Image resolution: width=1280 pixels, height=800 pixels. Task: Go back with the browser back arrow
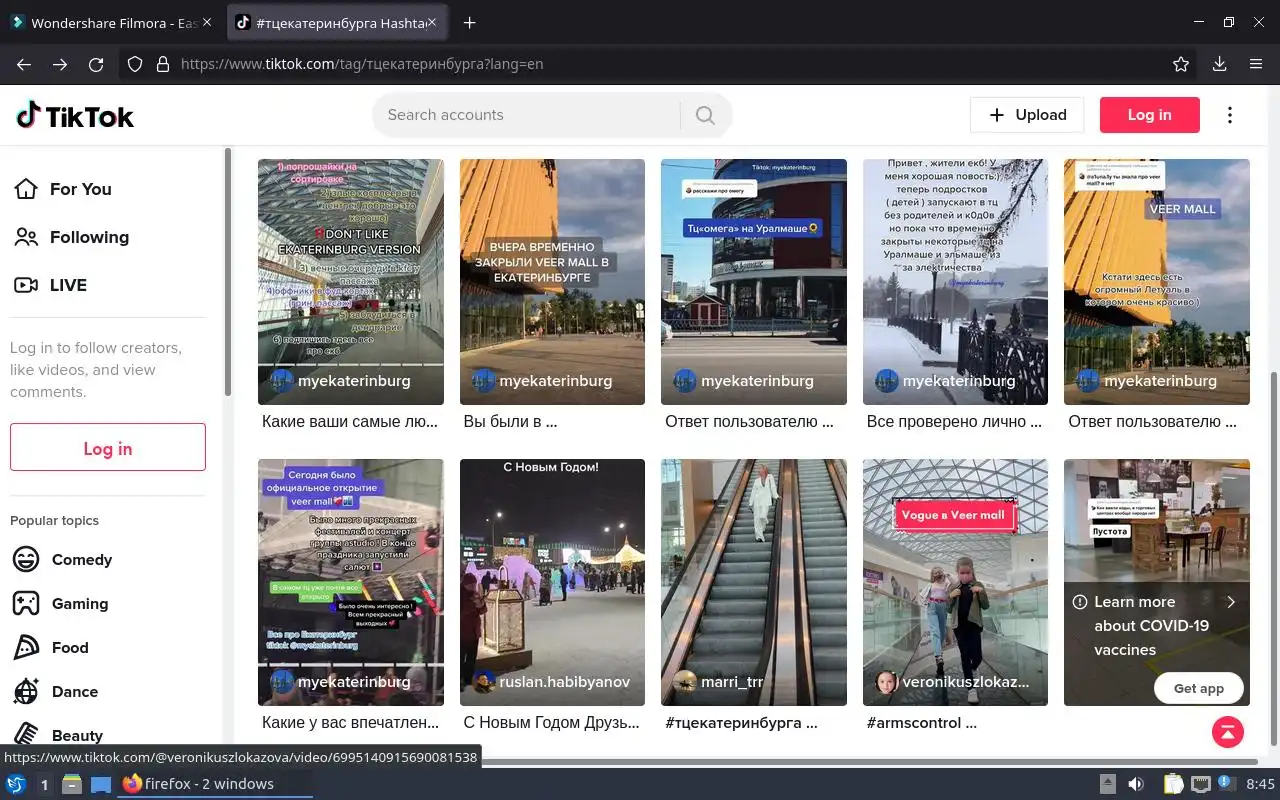pyautogui.click(x=24, y=64)
